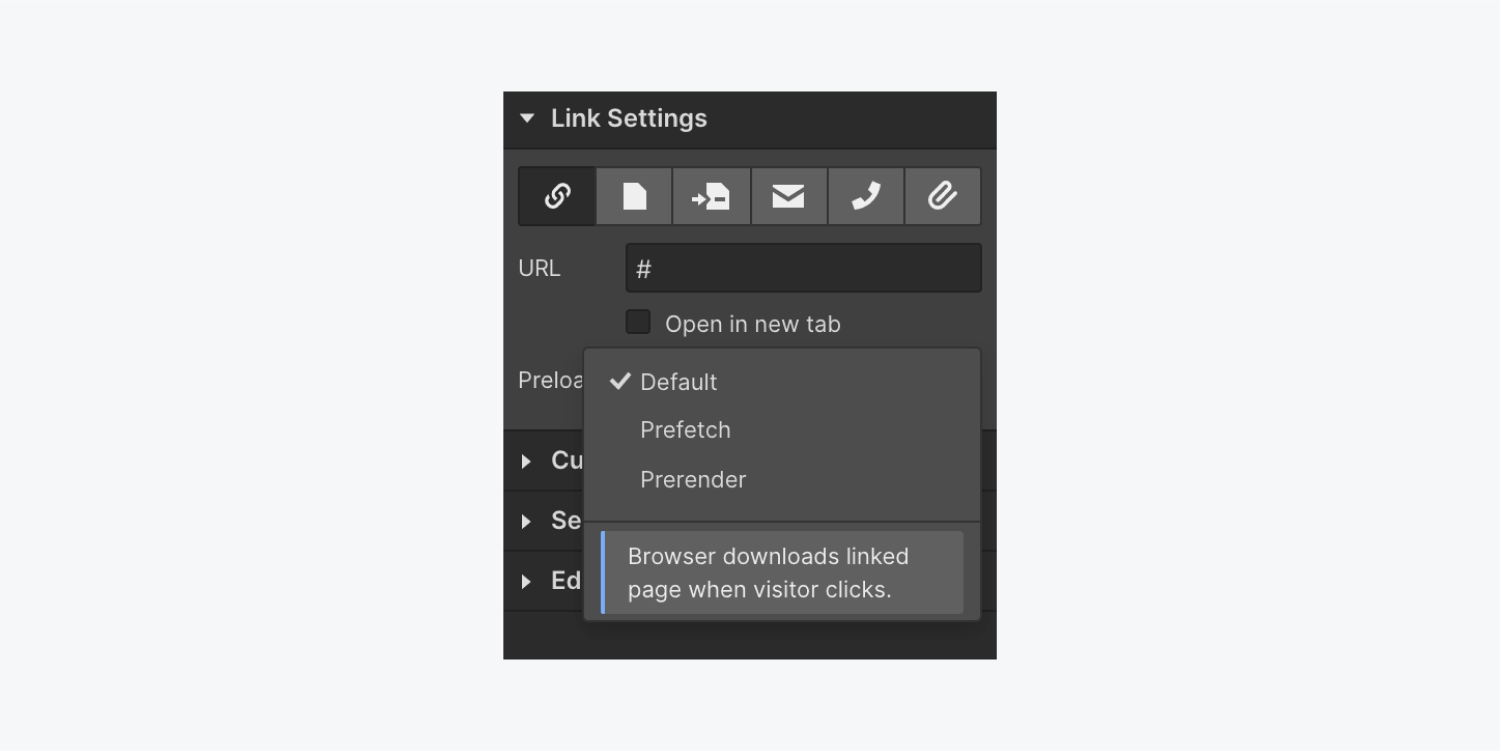Switch to the Email link icon
1501x751 pixels.
click(788, 196)
